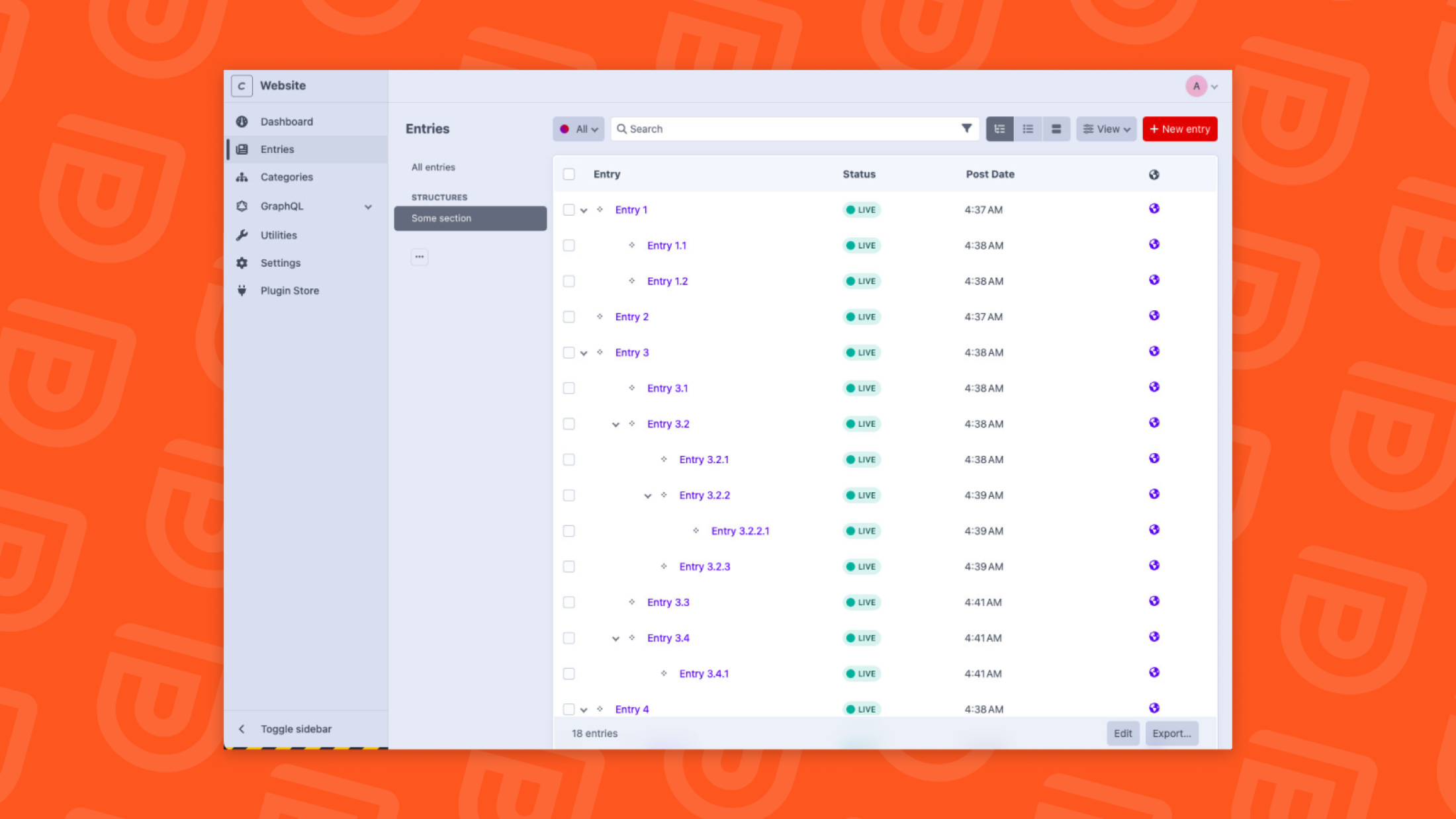Select the checkbox for Entry 3.2.2.1
This screenshot has height=819, width=1456.
(x=569, y=531)
